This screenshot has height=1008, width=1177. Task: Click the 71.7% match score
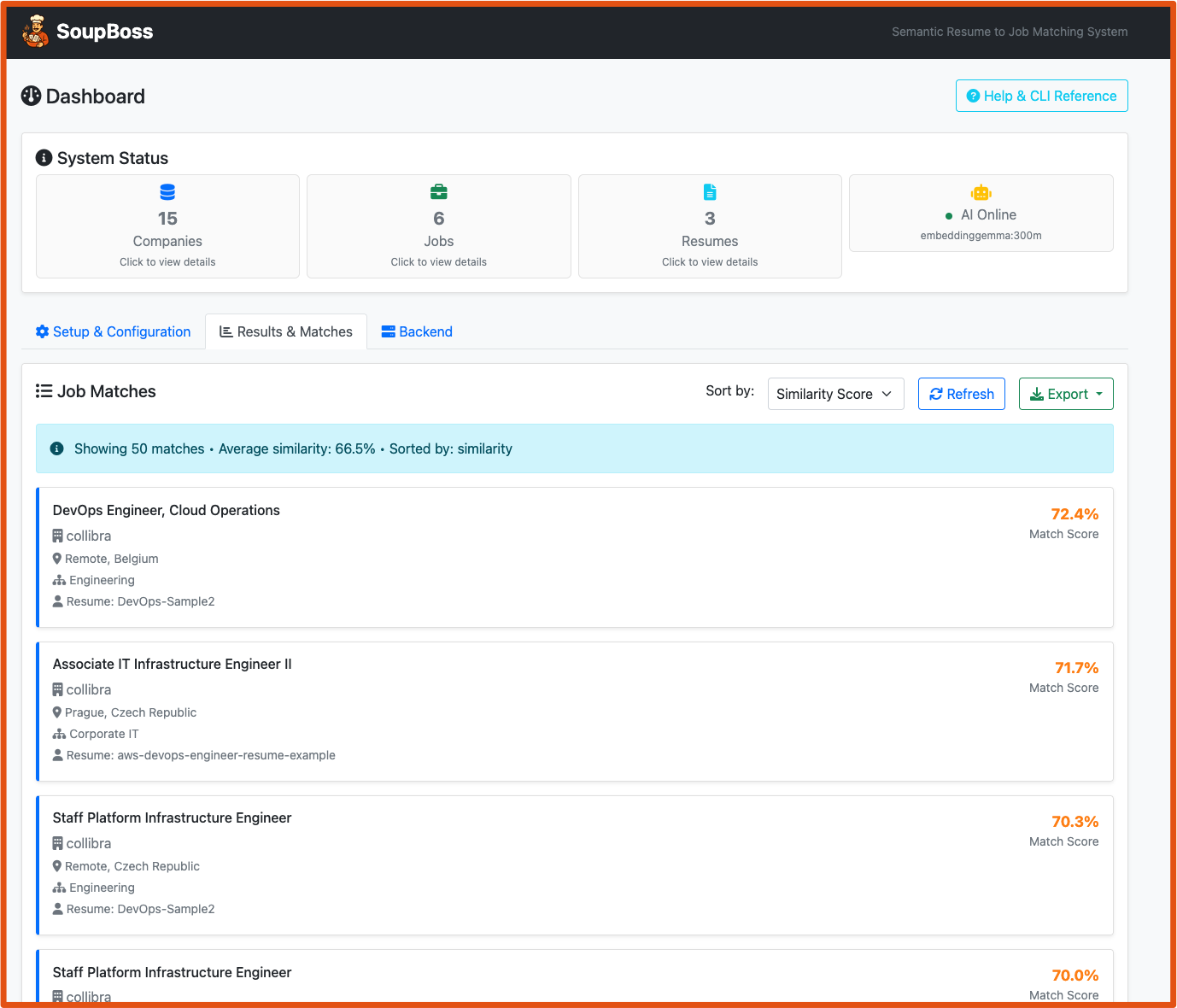tap(1076, 668)
